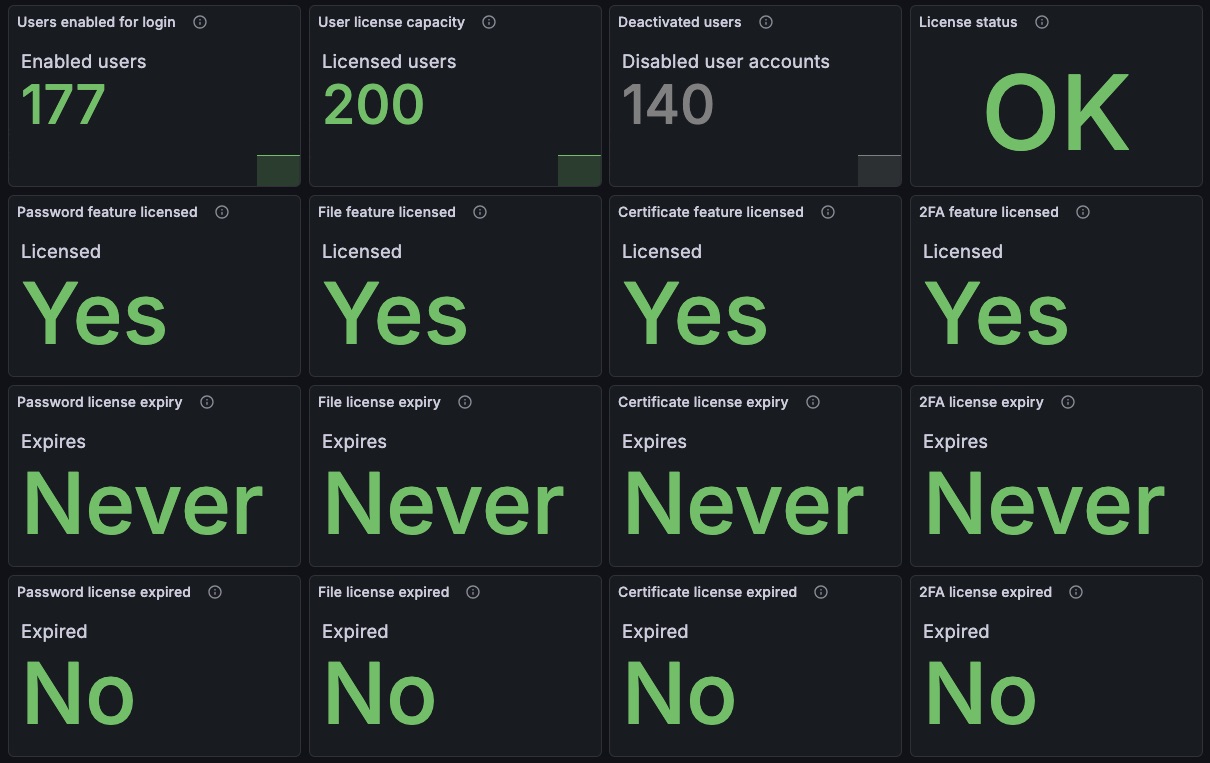
Task: Click the 2FA feature licensed info icon
Action: (x=1083, y=212)
